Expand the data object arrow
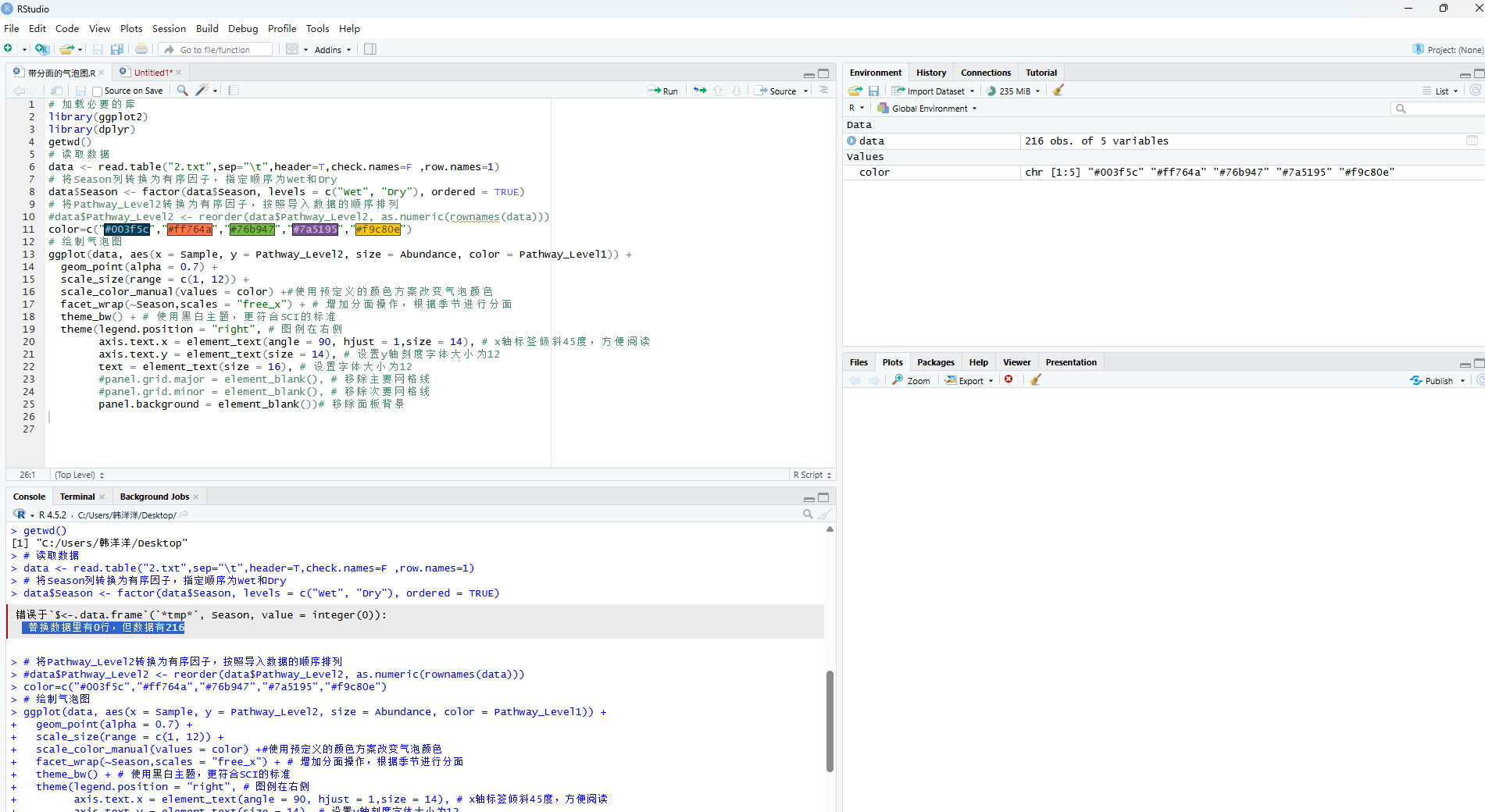The height and width of the screenshot is (812, 1485). click(x=851, y=141)
